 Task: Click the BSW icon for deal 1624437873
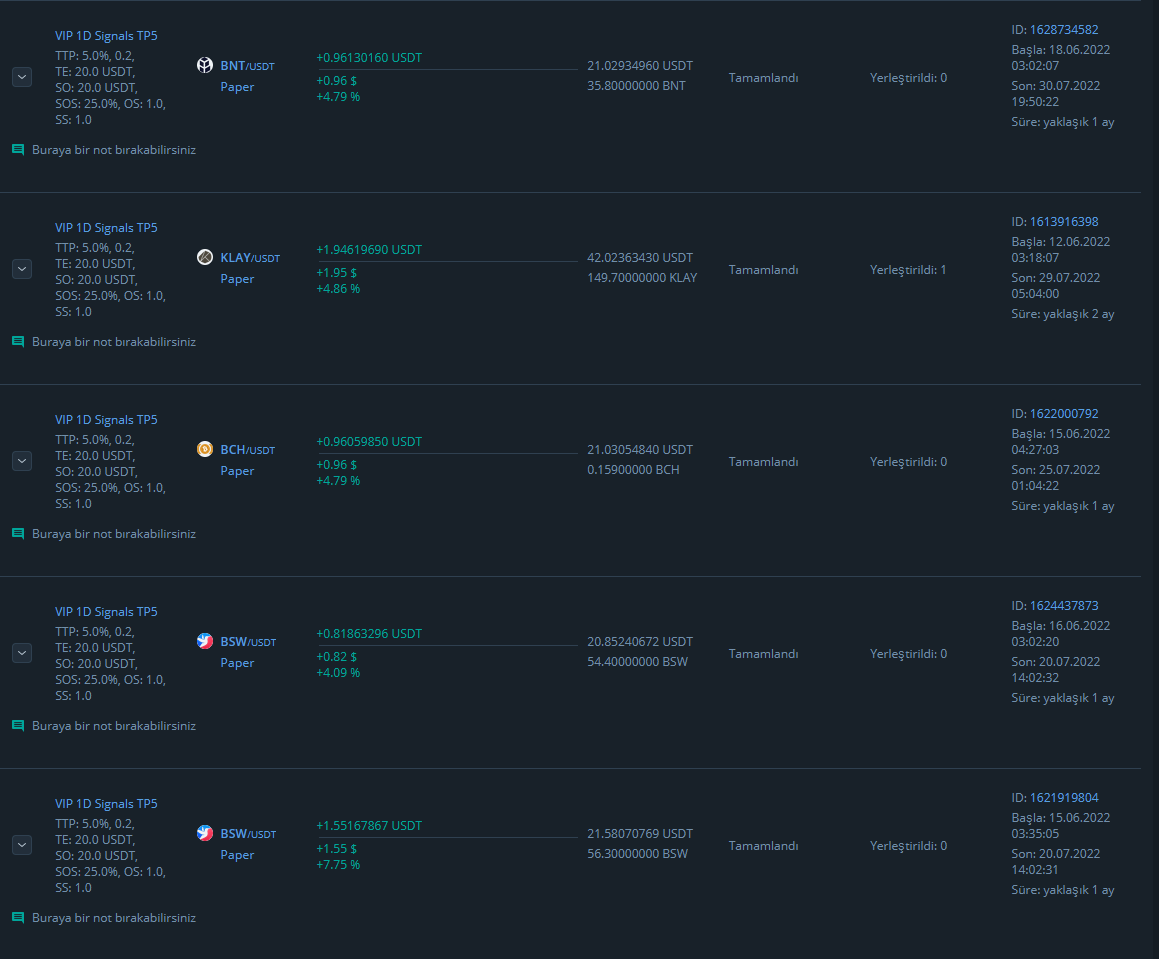coord(205,641)
